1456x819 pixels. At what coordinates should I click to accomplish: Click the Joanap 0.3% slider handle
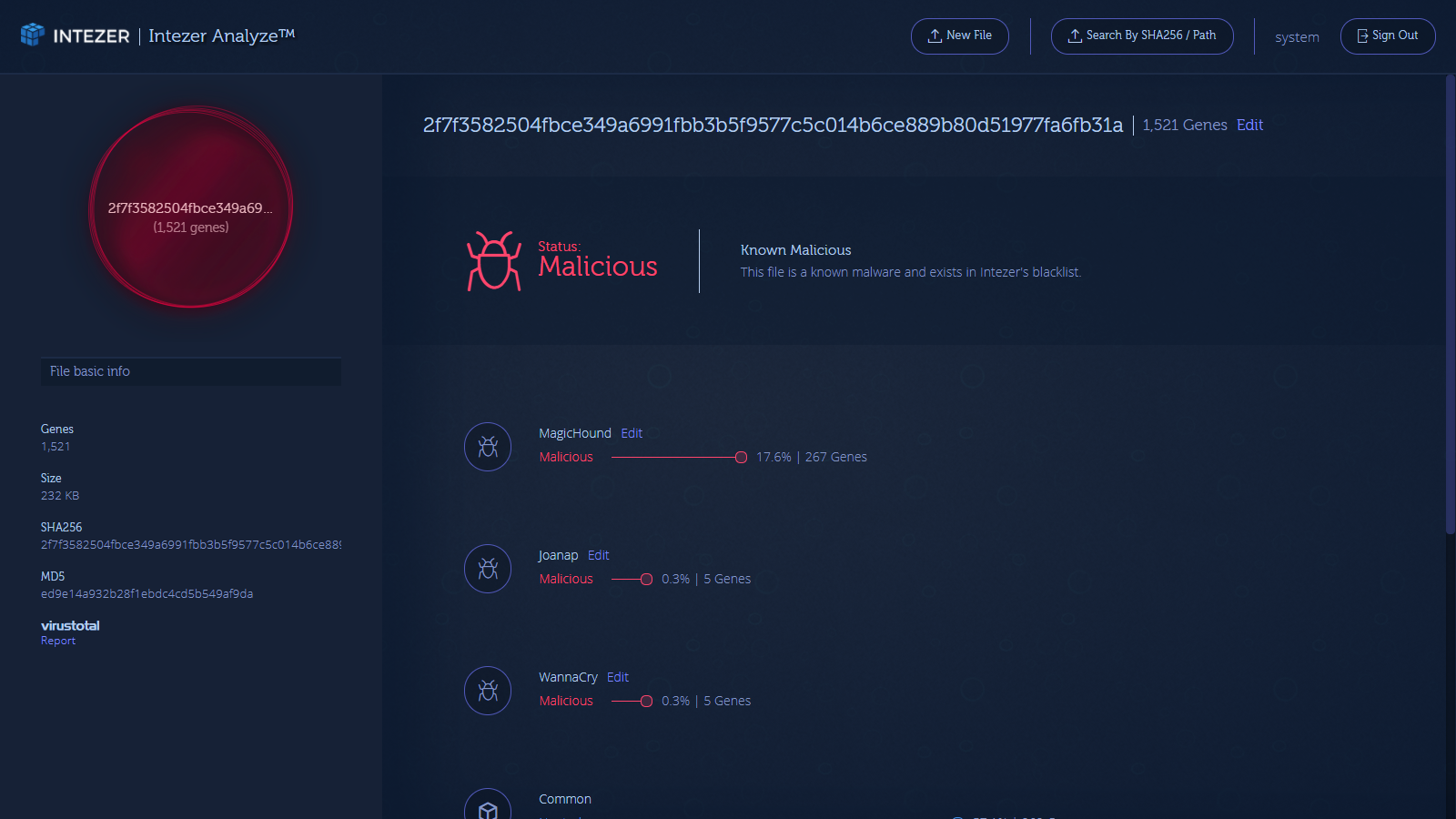pos(646,579)
